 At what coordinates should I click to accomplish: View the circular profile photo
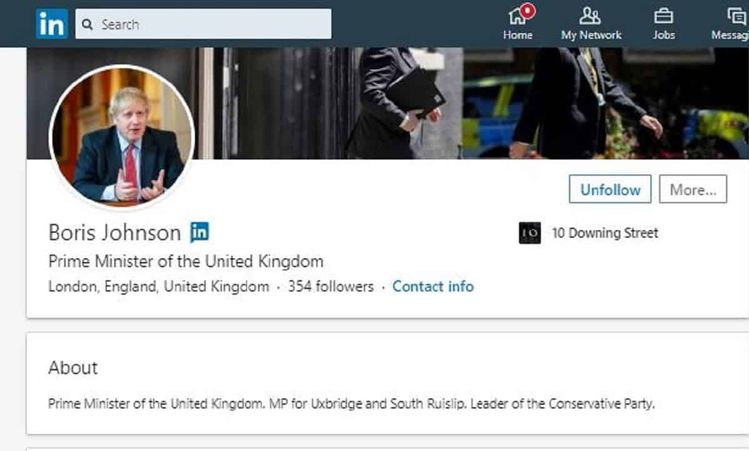pyautogui.click(x=122, y=137)
